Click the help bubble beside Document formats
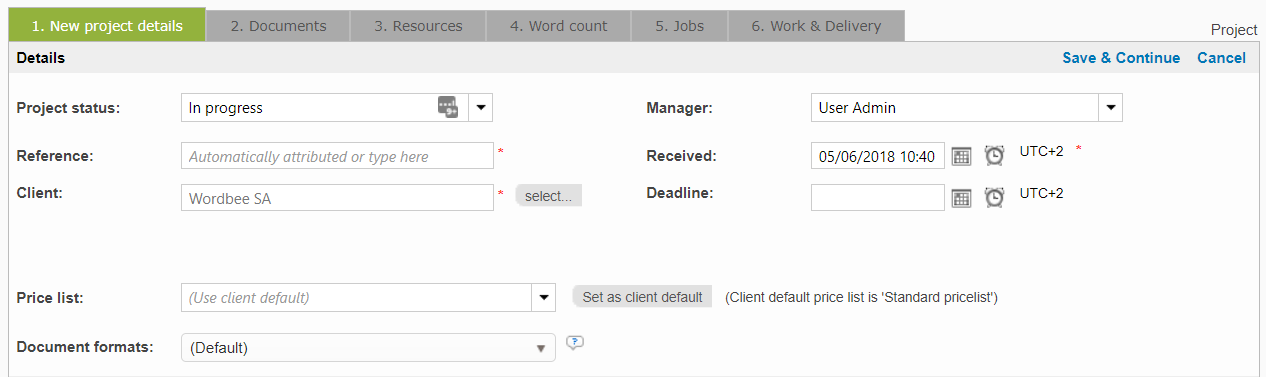 tap(575, 343)
